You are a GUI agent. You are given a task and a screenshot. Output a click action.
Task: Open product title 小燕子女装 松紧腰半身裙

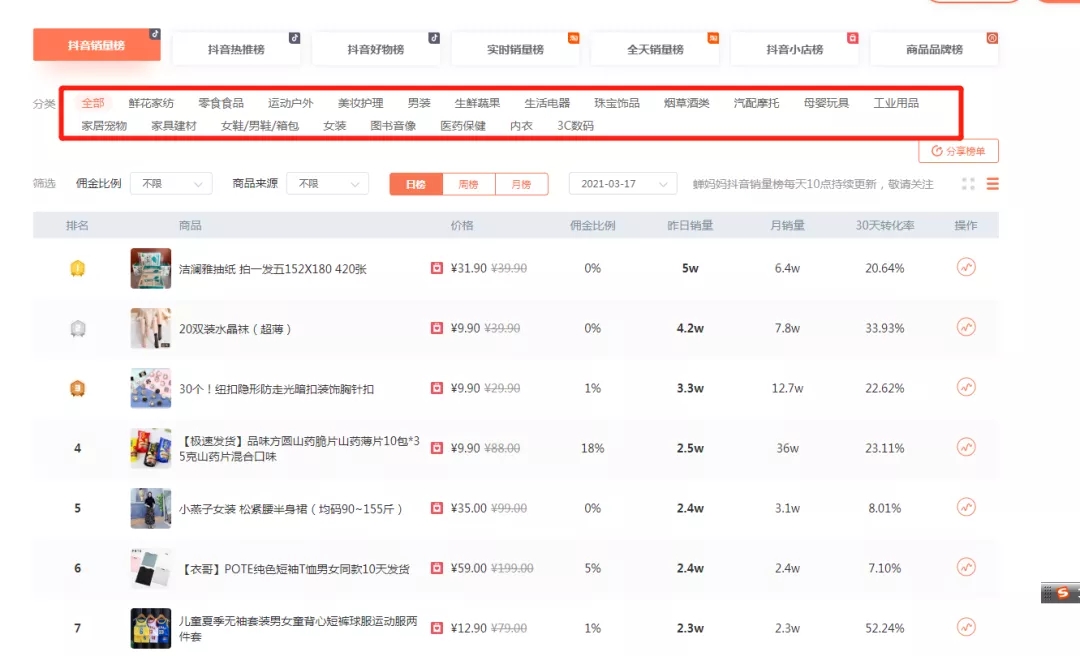(291, 509)
